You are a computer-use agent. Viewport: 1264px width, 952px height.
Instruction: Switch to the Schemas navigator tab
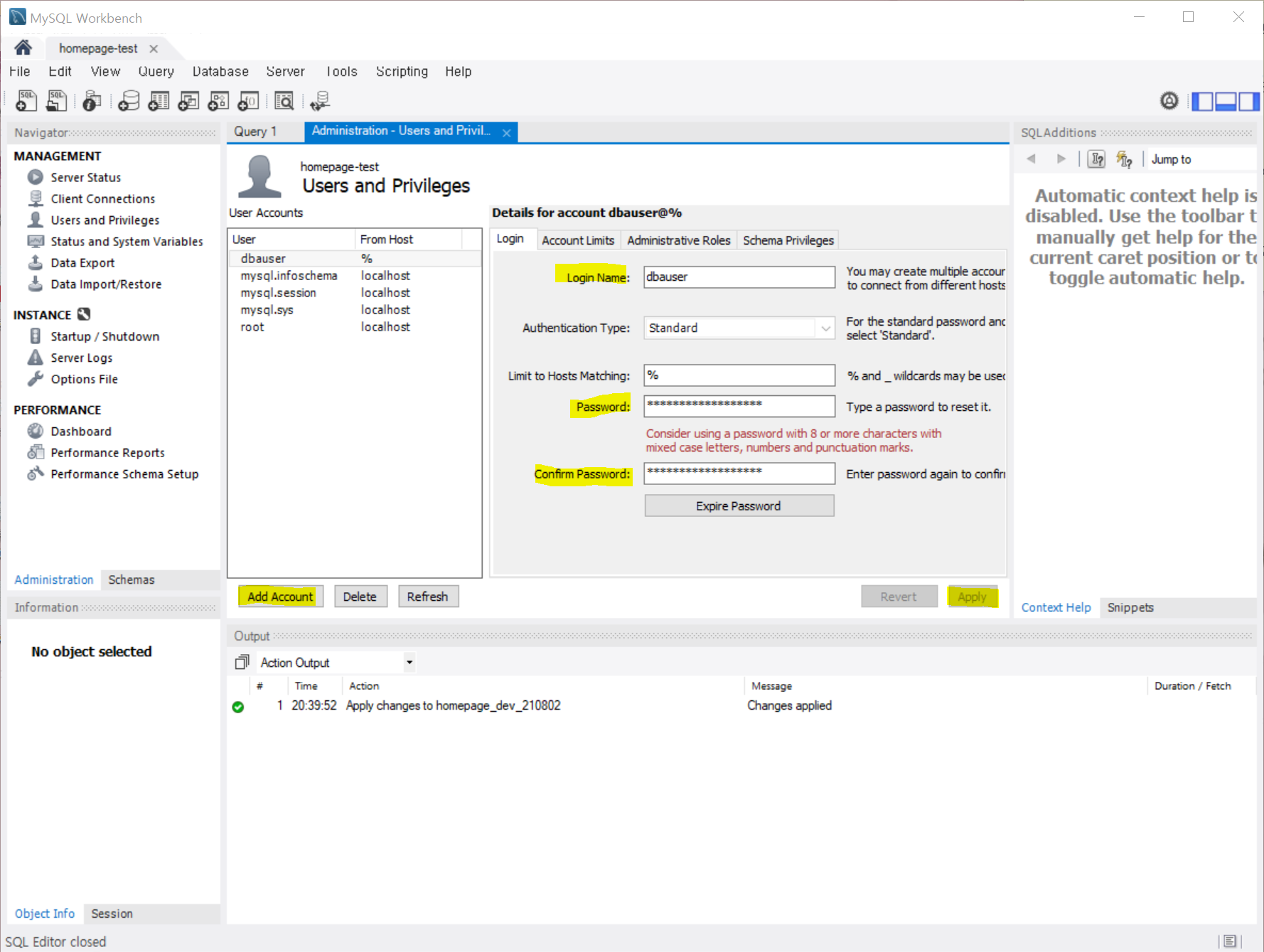[132, 579]
